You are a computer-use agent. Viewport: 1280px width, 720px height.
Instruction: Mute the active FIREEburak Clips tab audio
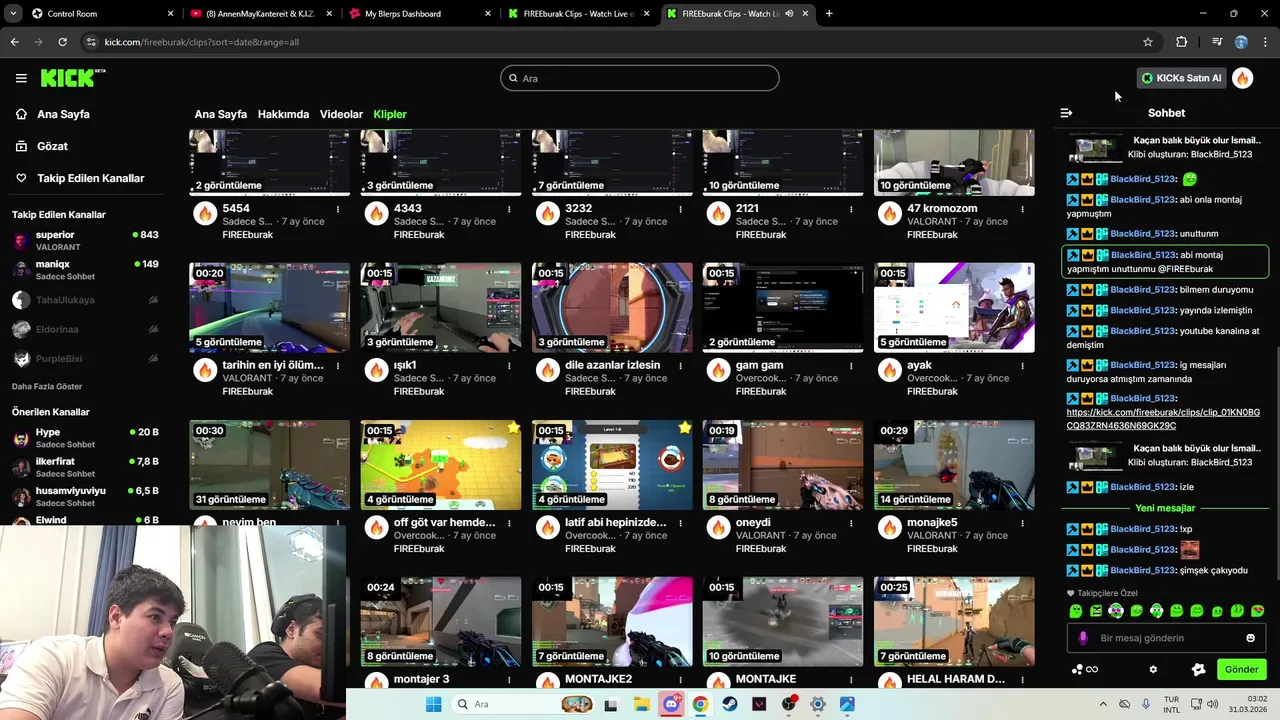(789, 14)
